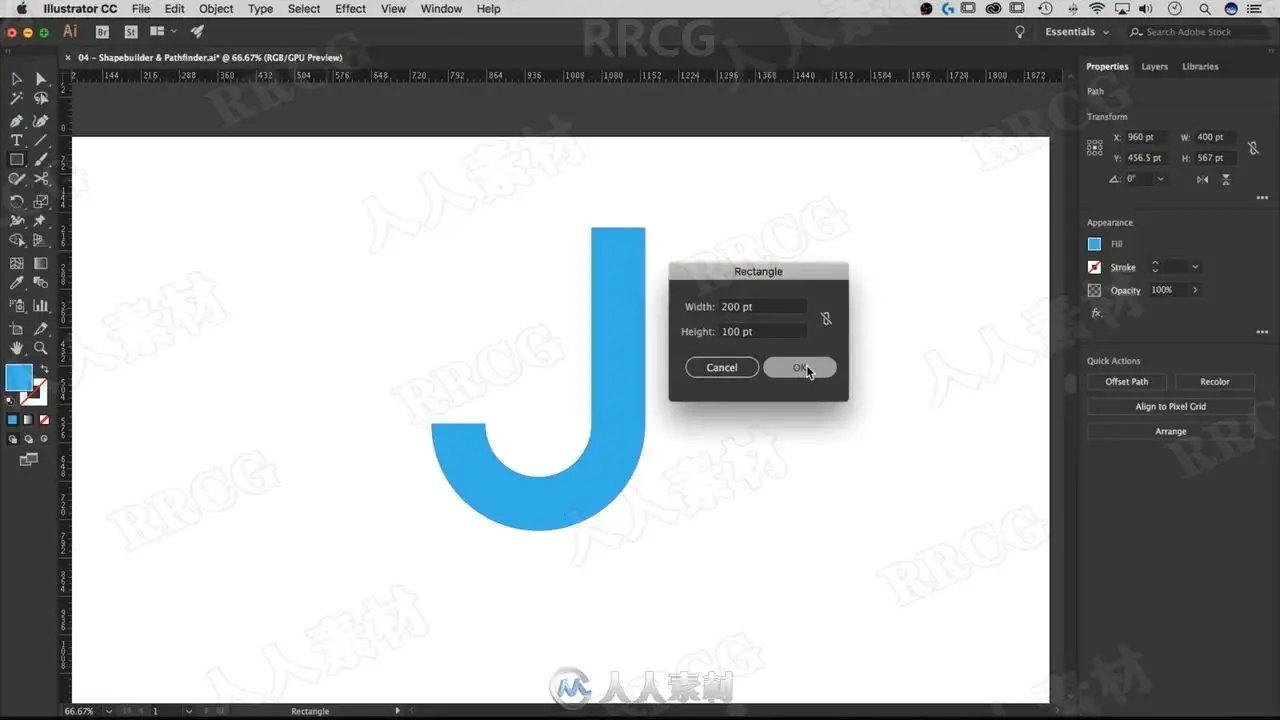Click the Height field in Rectangle dialog

pos(762,332)
